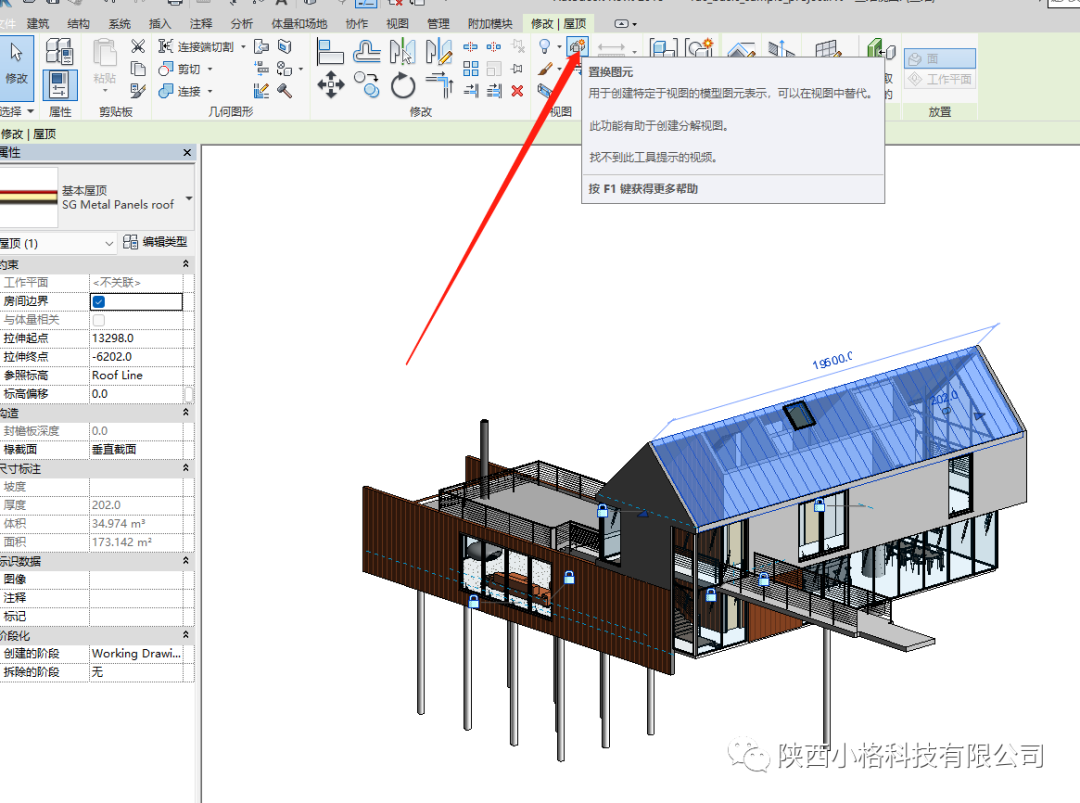Open the 体量和场地 ribbon tab
Viewport: 1080px width, 803px height.
click(299, 23)
